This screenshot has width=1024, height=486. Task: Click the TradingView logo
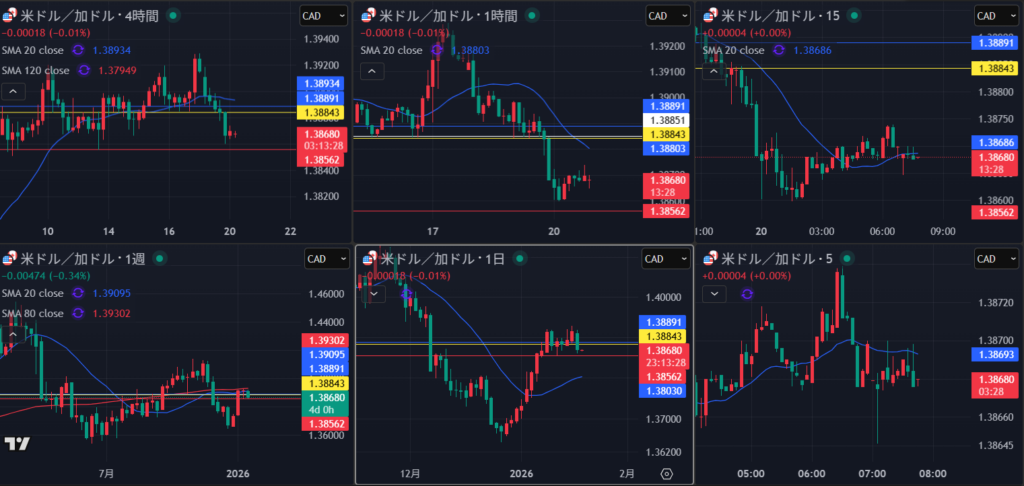coord(16,444)
